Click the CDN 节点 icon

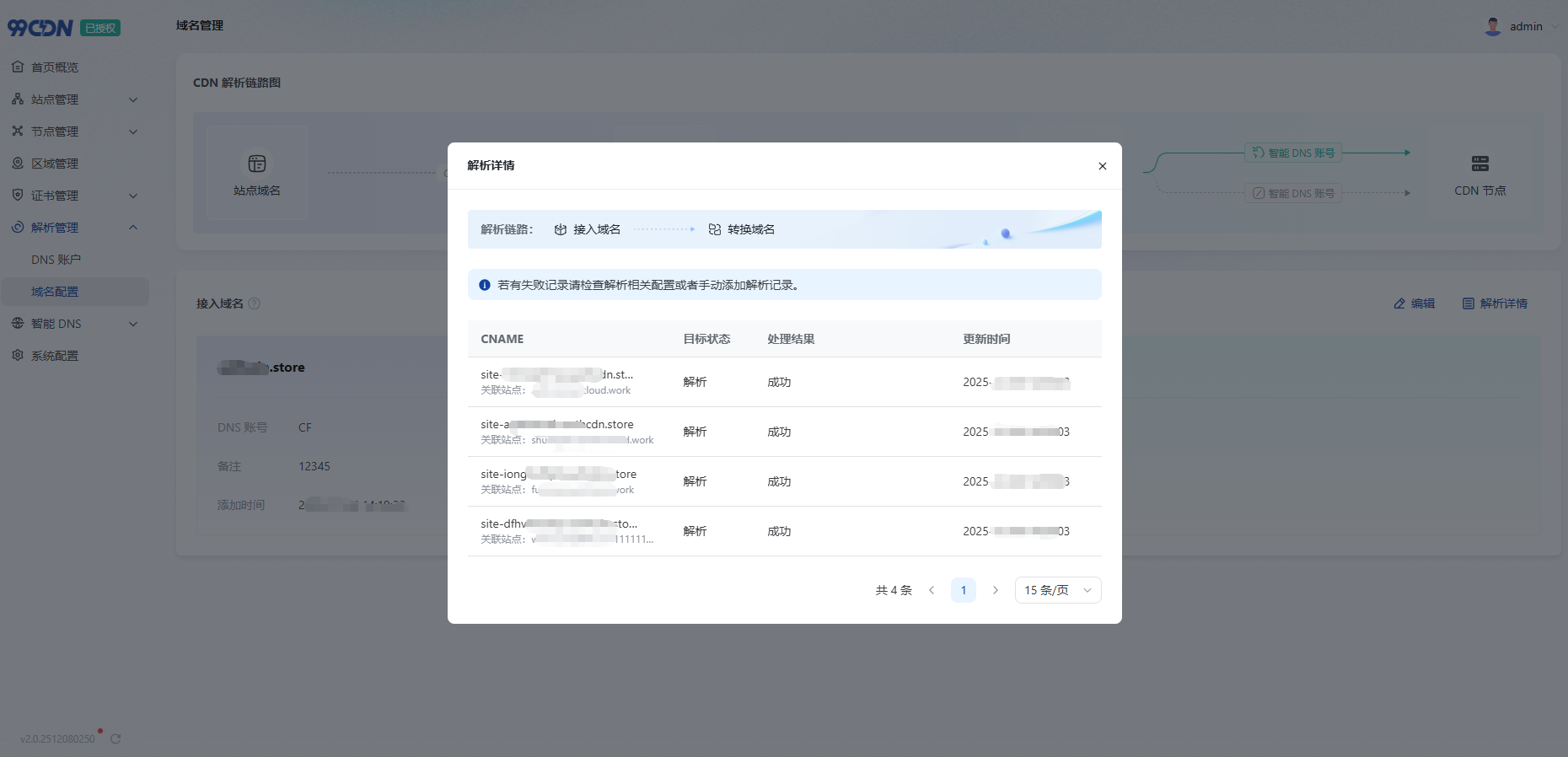(1479, 164)
